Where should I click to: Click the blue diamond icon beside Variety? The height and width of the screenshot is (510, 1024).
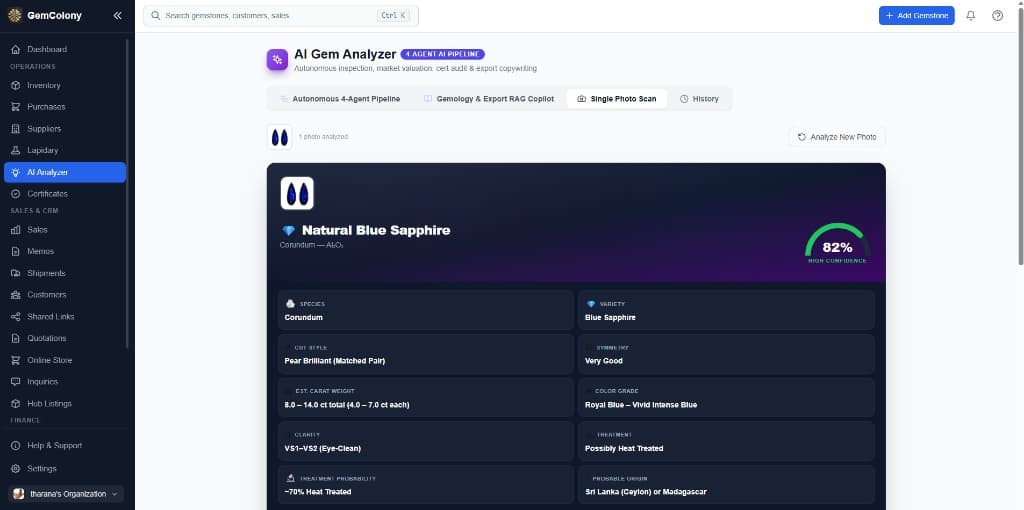tap(591, 304)
